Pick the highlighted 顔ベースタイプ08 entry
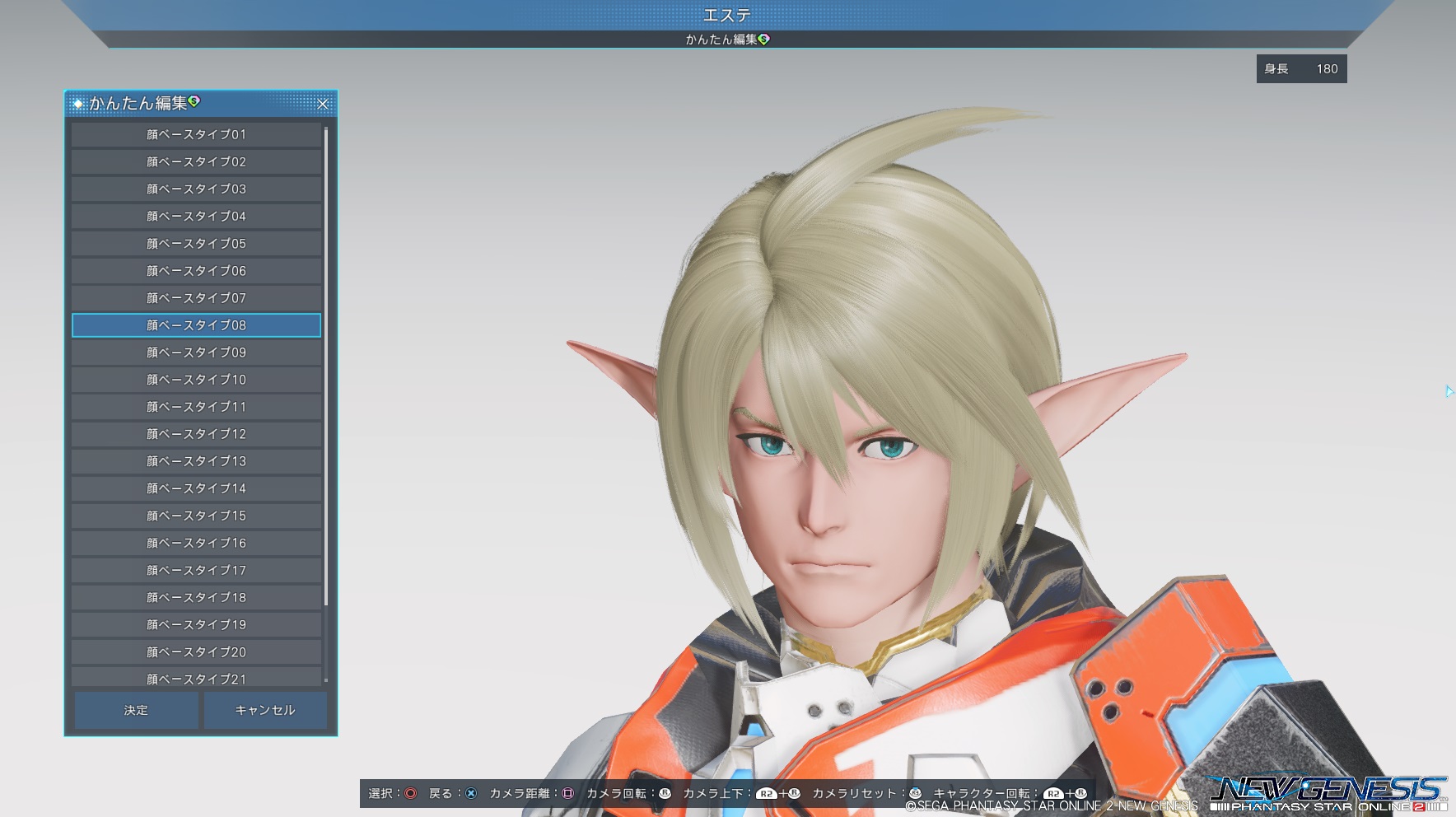Image resolution: width=1456 pixels, height=817 pixels. point(196,325)
